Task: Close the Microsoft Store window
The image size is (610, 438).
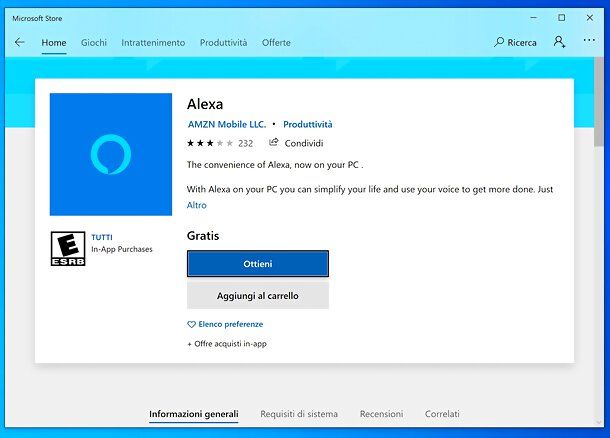Action: pos(590,18)
